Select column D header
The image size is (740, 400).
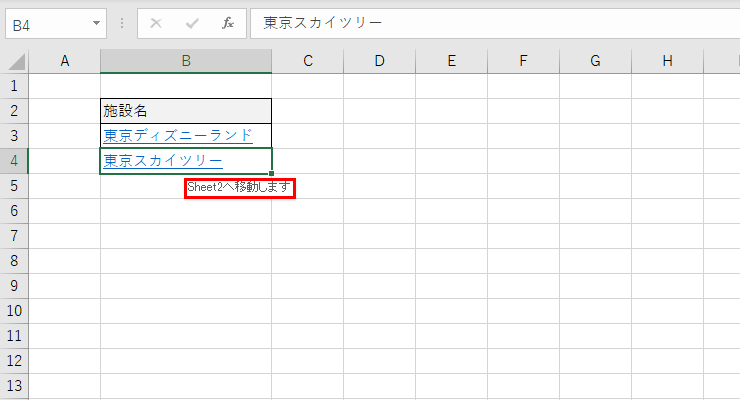(379, 61)
